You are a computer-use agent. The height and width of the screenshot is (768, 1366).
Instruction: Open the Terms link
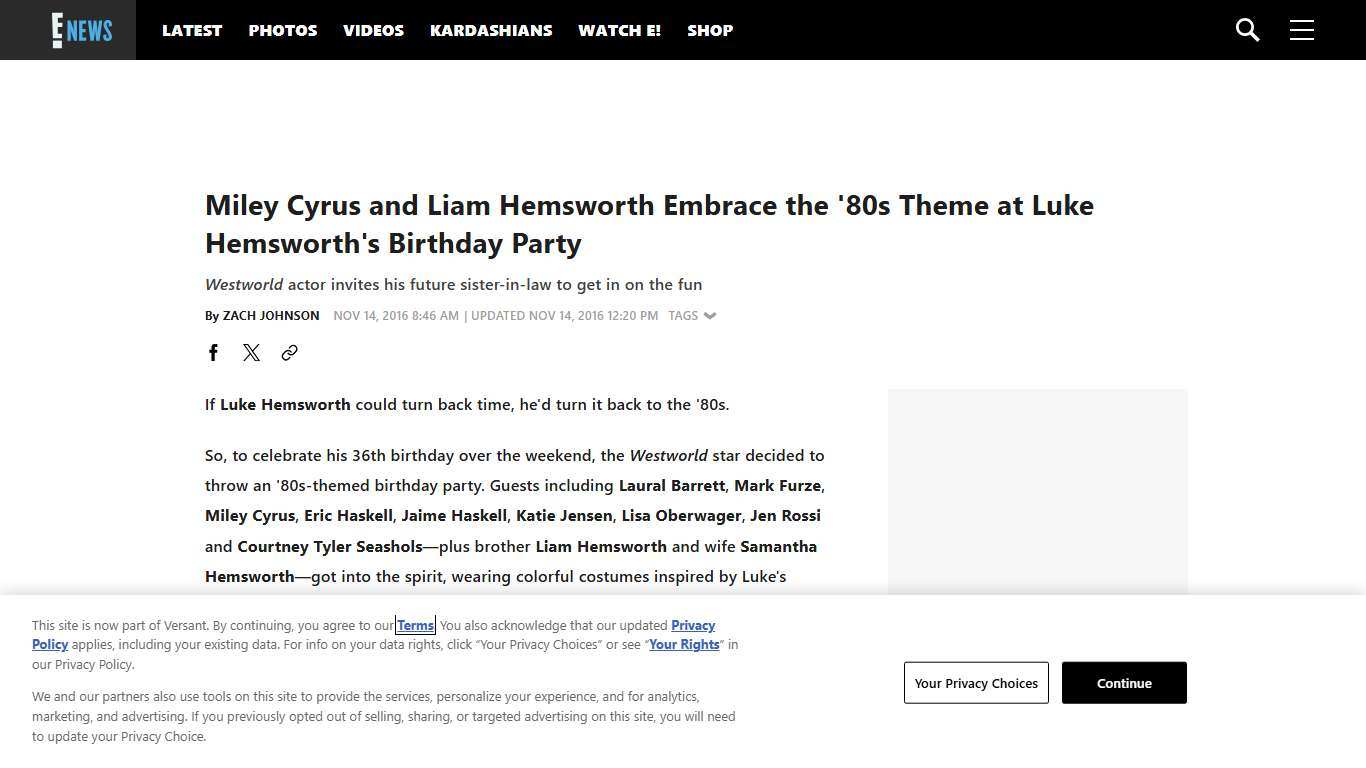click(415, 626)
